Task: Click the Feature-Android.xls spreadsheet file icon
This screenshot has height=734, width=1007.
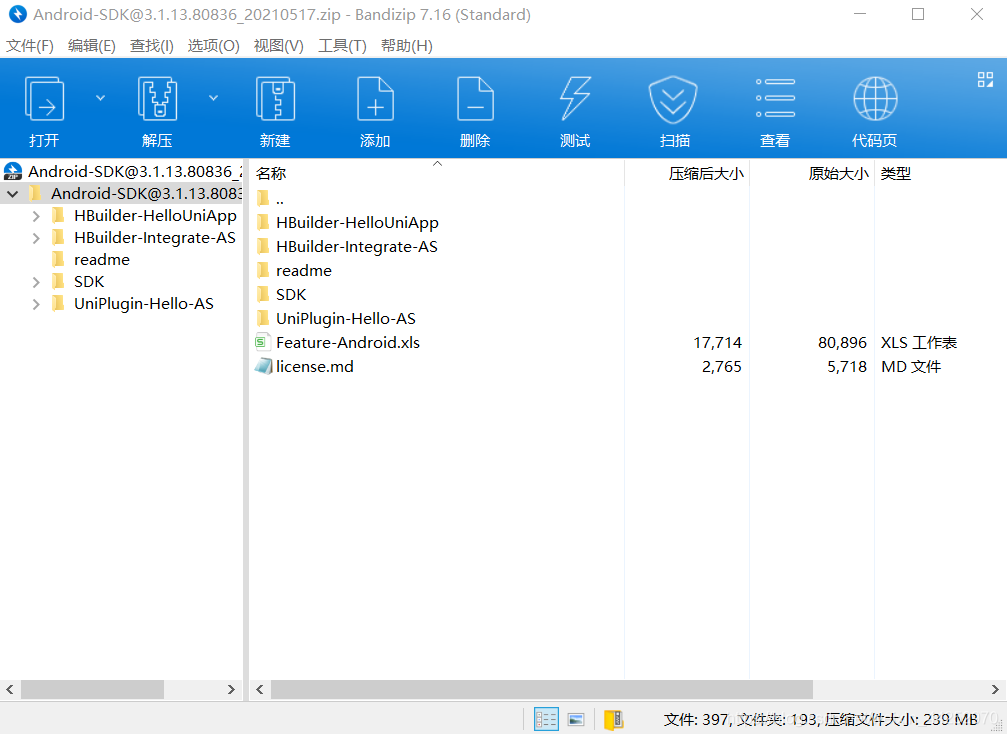Action: coord(261,342)
